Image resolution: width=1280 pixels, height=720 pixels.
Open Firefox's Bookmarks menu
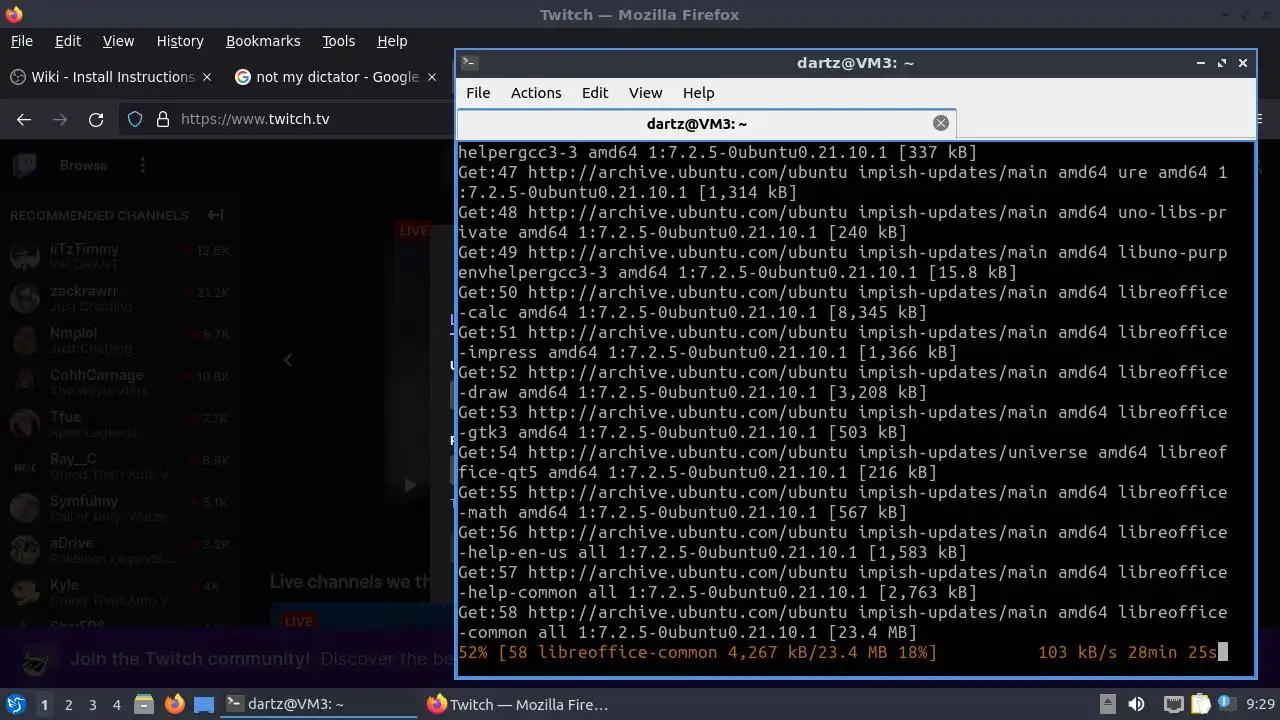[x=263, y=41]
